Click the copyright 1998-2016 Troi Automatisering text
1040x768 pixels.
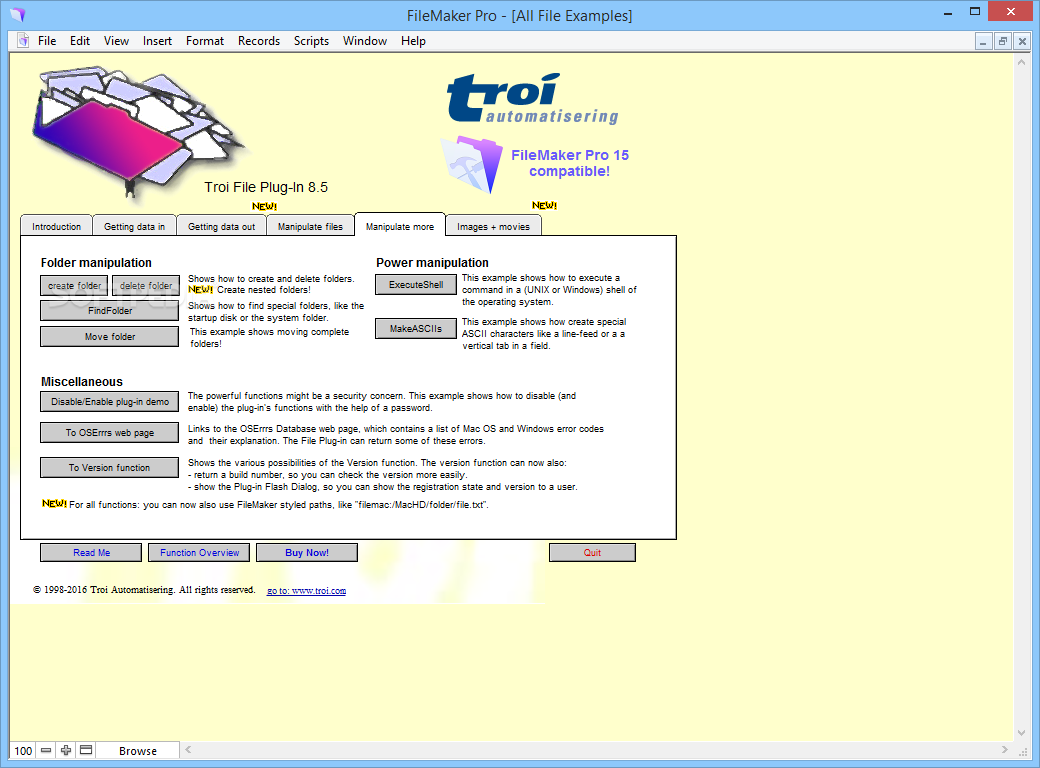(x=144, y=590)
